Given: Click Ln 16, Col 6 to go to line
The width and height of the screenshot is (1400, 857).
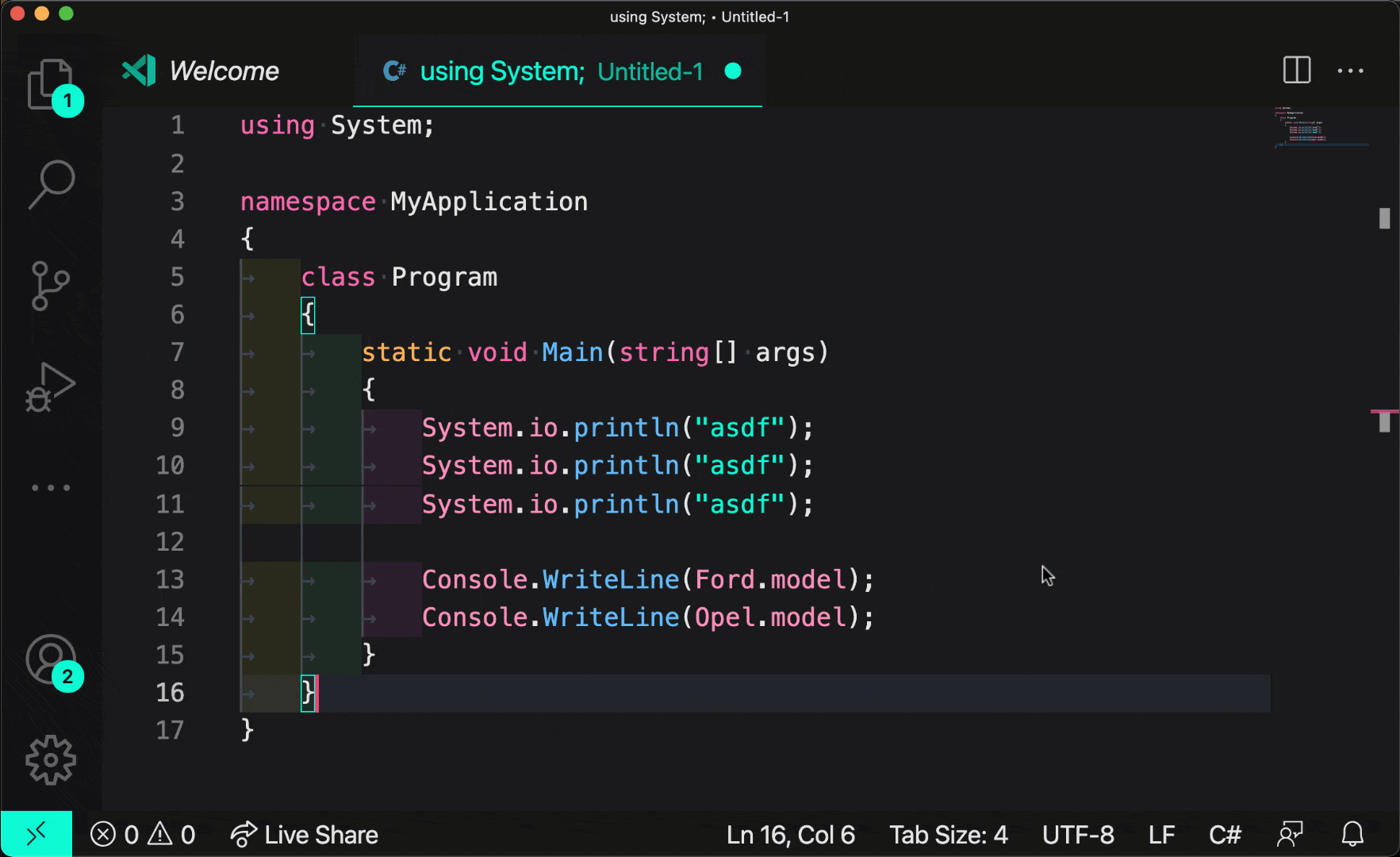Looking at the screenshot, I should [x=790, y=834].
